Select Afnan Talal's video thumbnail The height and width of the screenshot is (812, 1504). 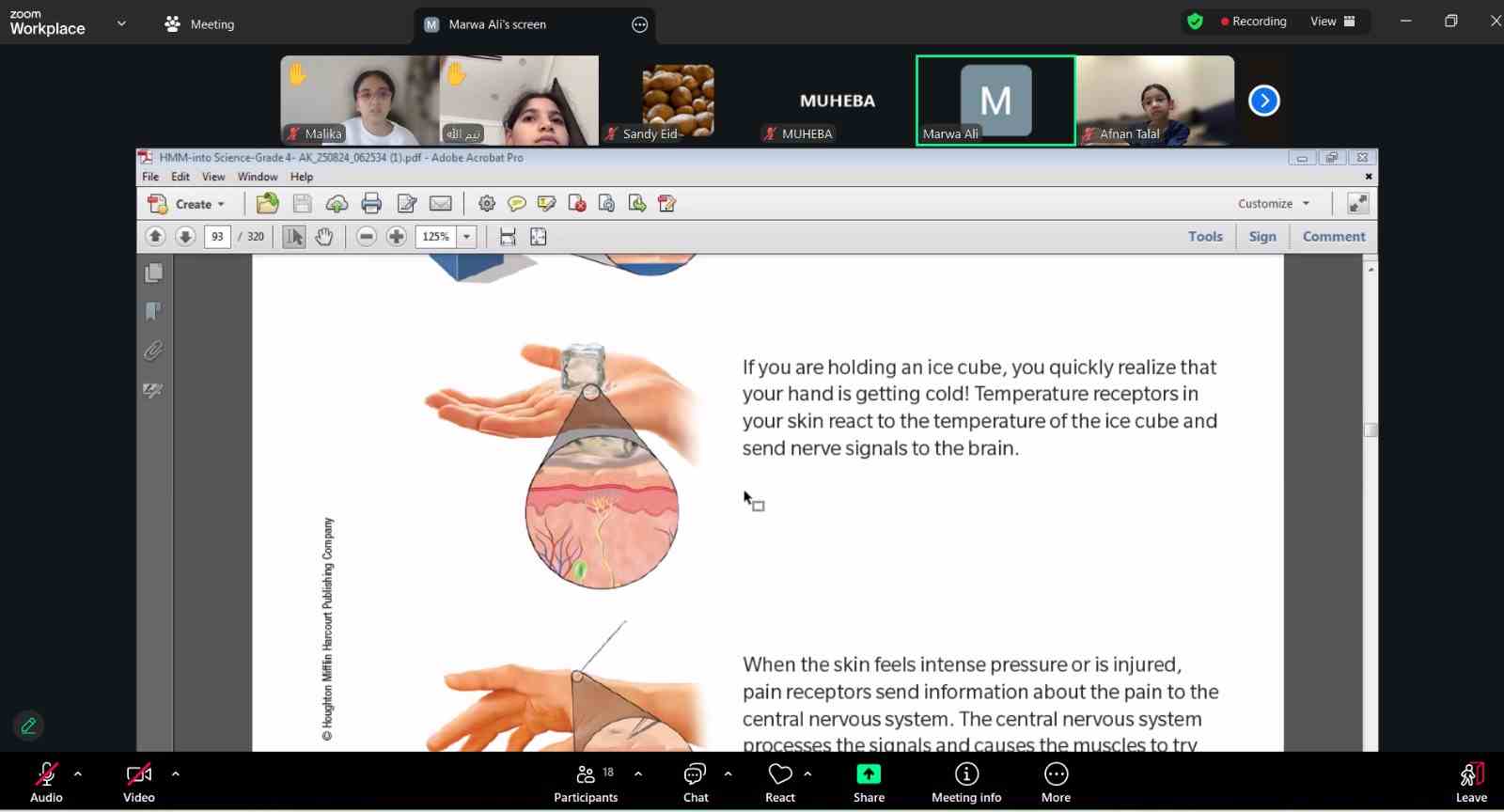coord(1154,101)
